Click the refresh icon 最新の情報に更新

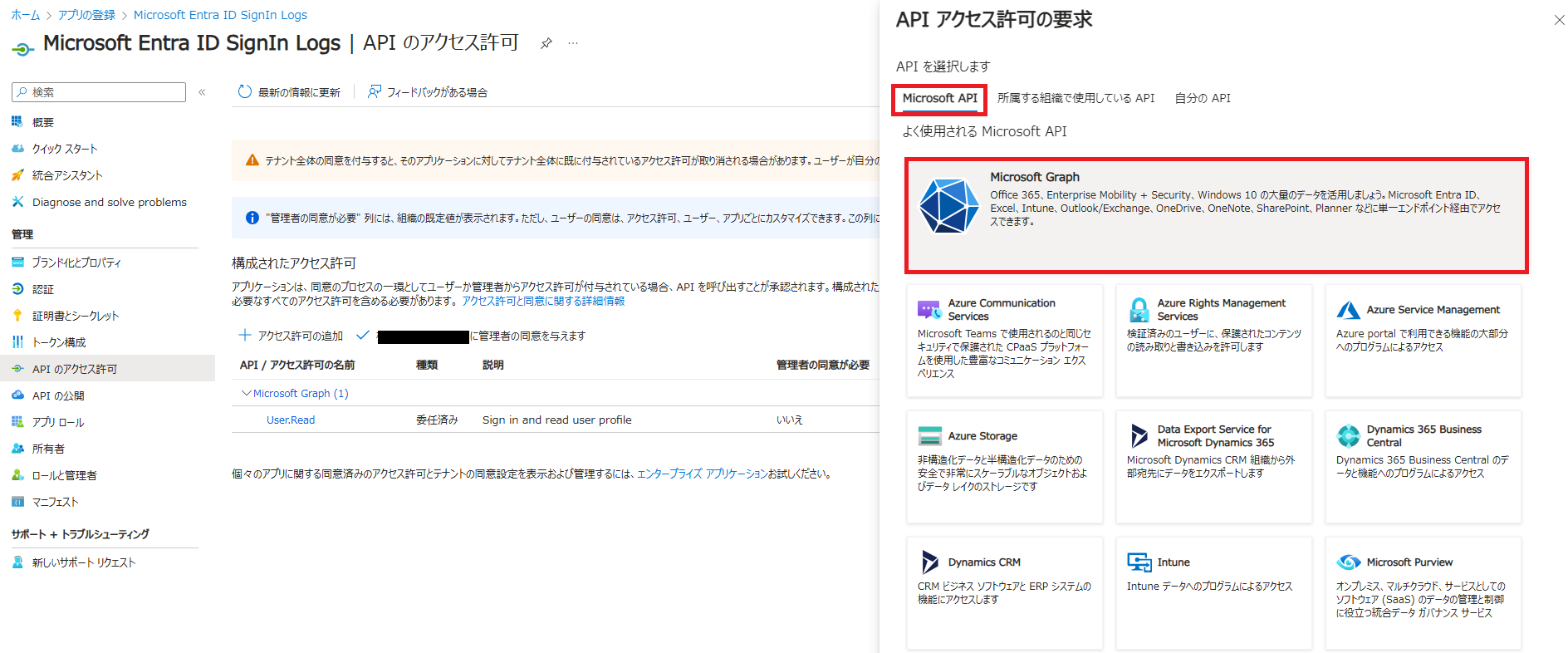[x=245, y=91]
